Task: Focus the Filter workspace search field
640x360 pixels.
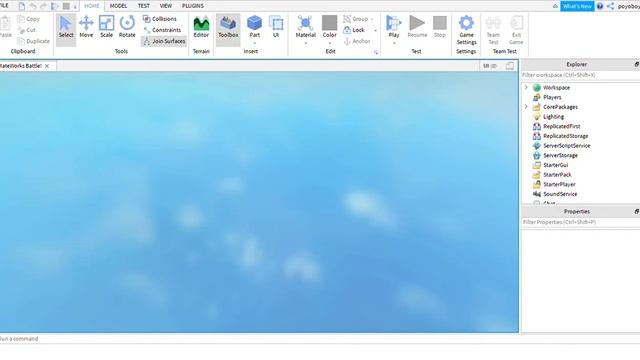Action: click(580, 75)
